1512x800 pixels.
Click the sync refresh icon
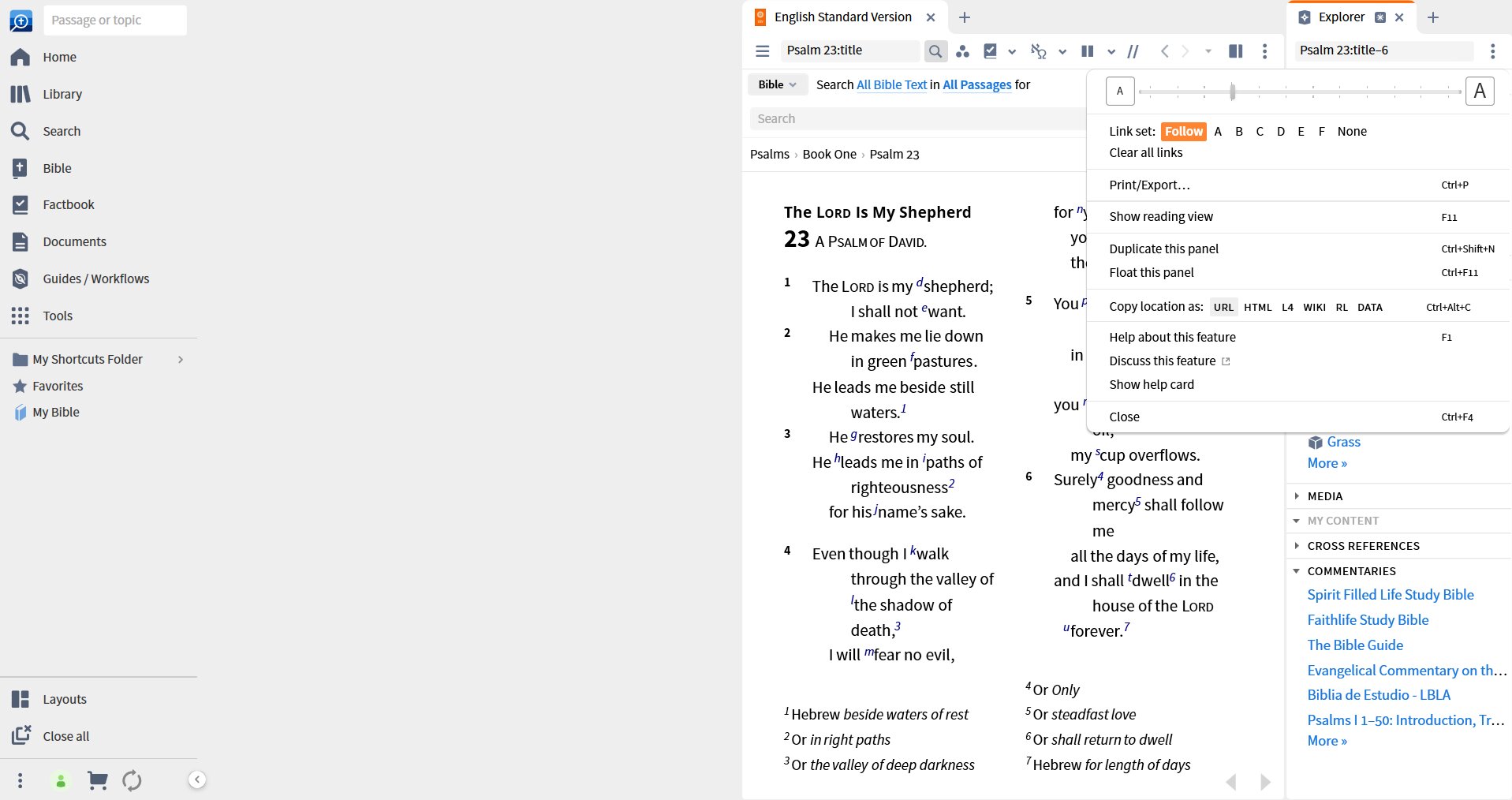tap(132, 780)
